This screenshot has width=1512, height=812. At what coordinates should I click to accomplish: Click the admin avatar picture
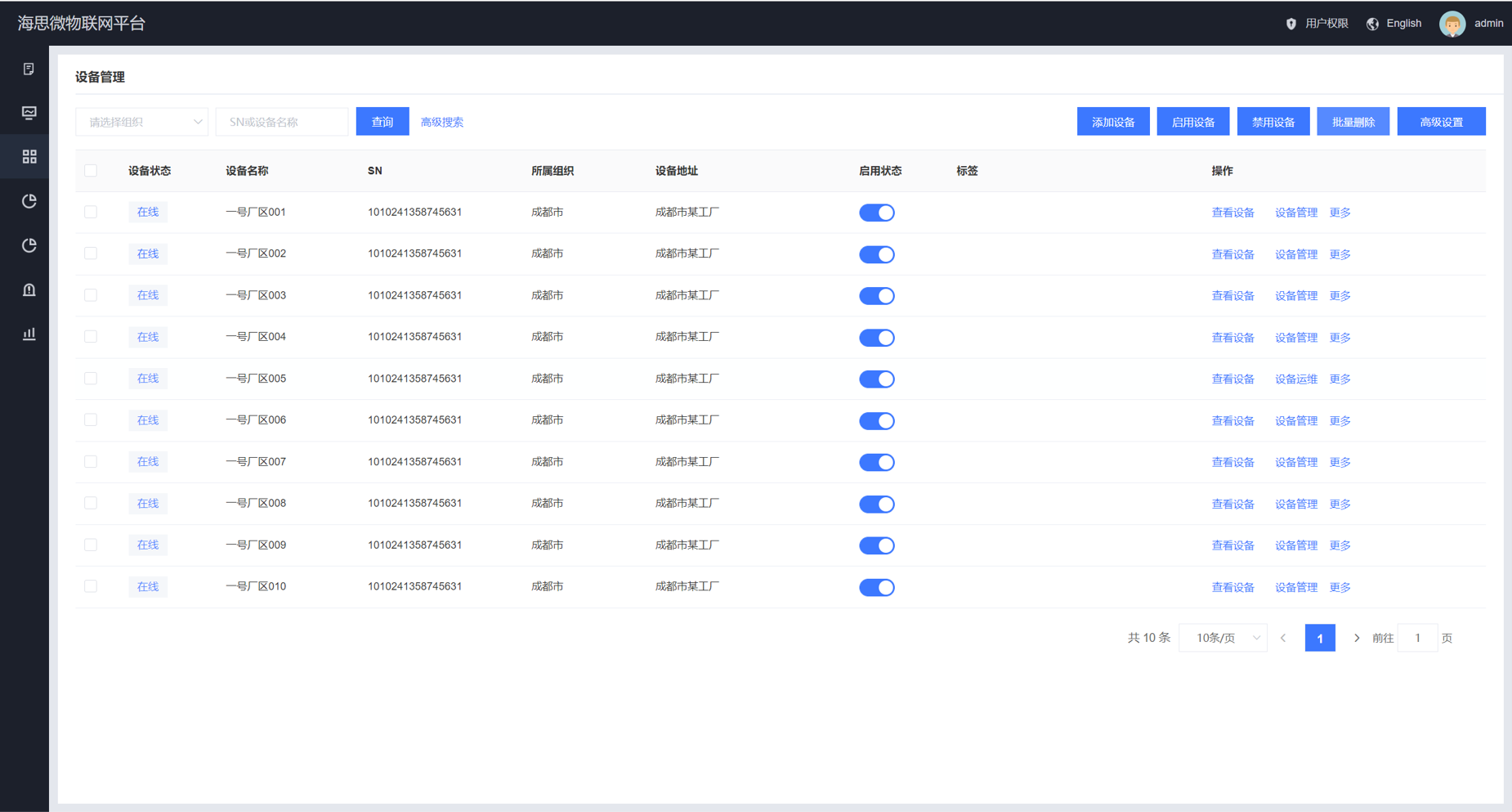point(1452,24)
